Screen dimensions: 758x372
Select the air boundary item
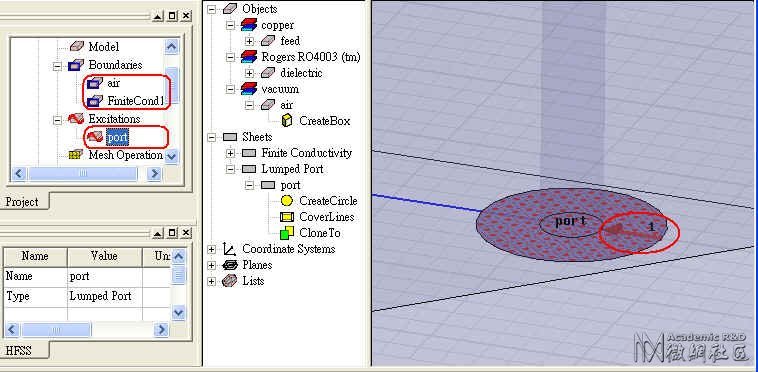point(114,83)
